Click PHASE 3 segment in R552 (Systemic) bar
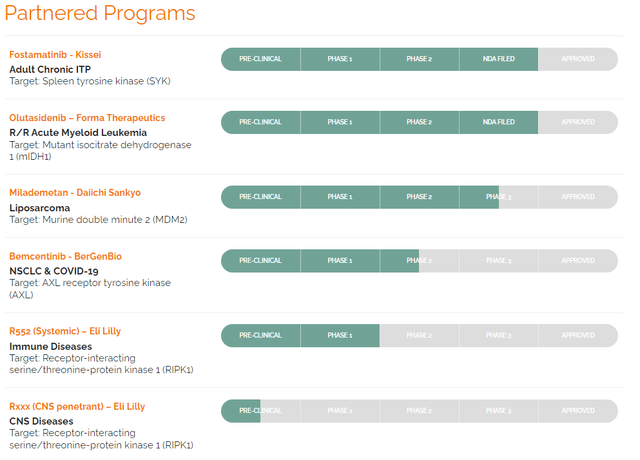This screenshot has width=640, height=460. pos(499,336)
